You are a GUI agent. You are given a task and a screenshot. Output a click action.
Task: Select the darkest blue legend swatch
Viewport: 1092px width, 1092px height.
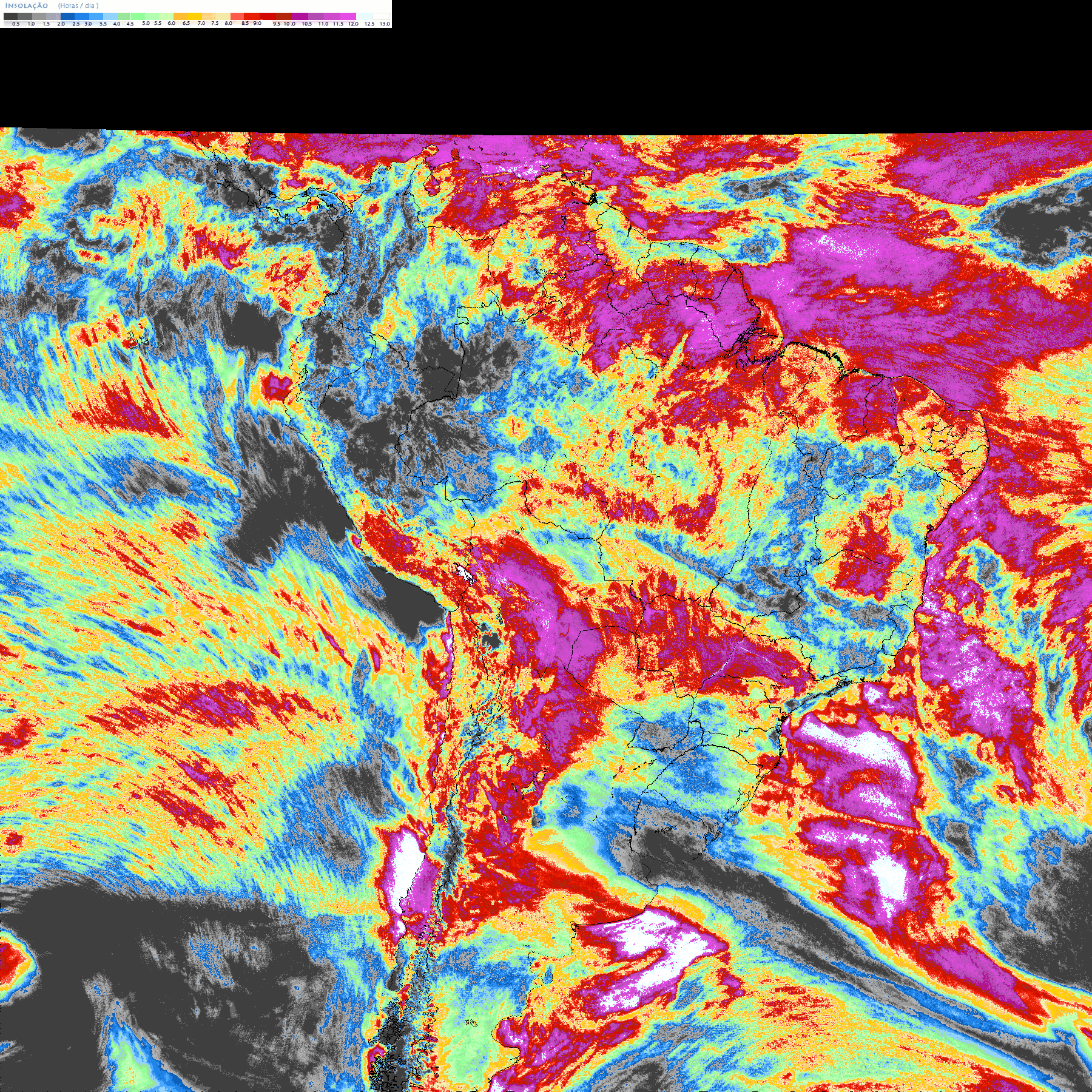tap(67, 16)
